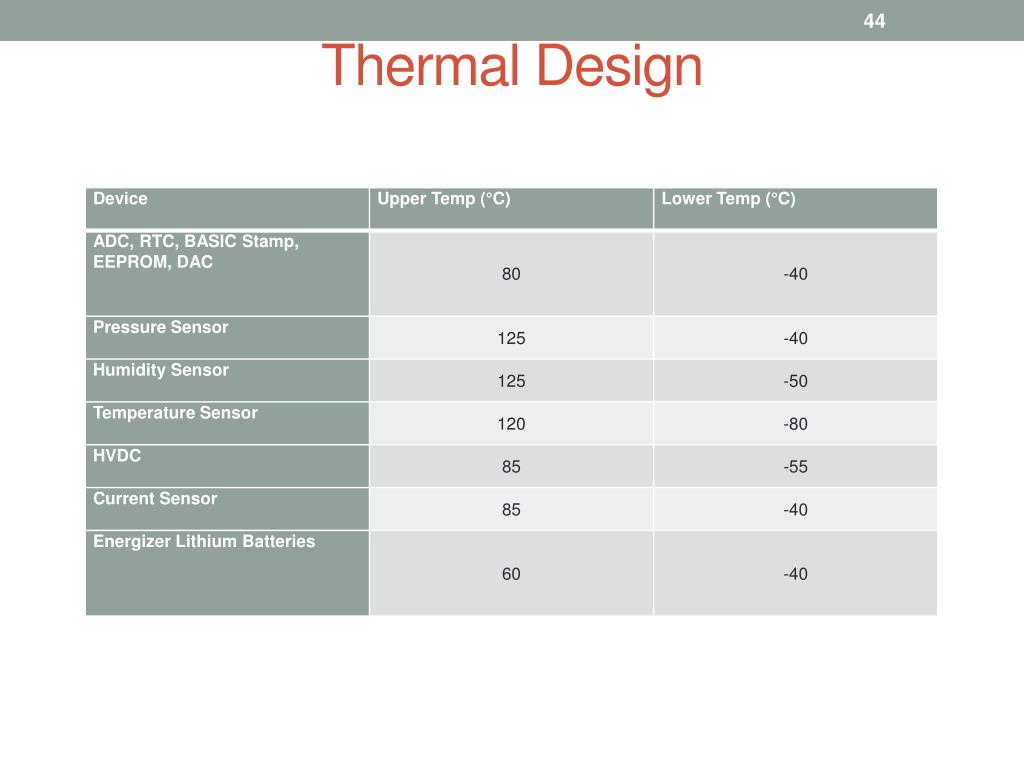1024x768 pixels.
Task: Click Current Sensor upper temp 85
Action: click(x=511, y=510)
